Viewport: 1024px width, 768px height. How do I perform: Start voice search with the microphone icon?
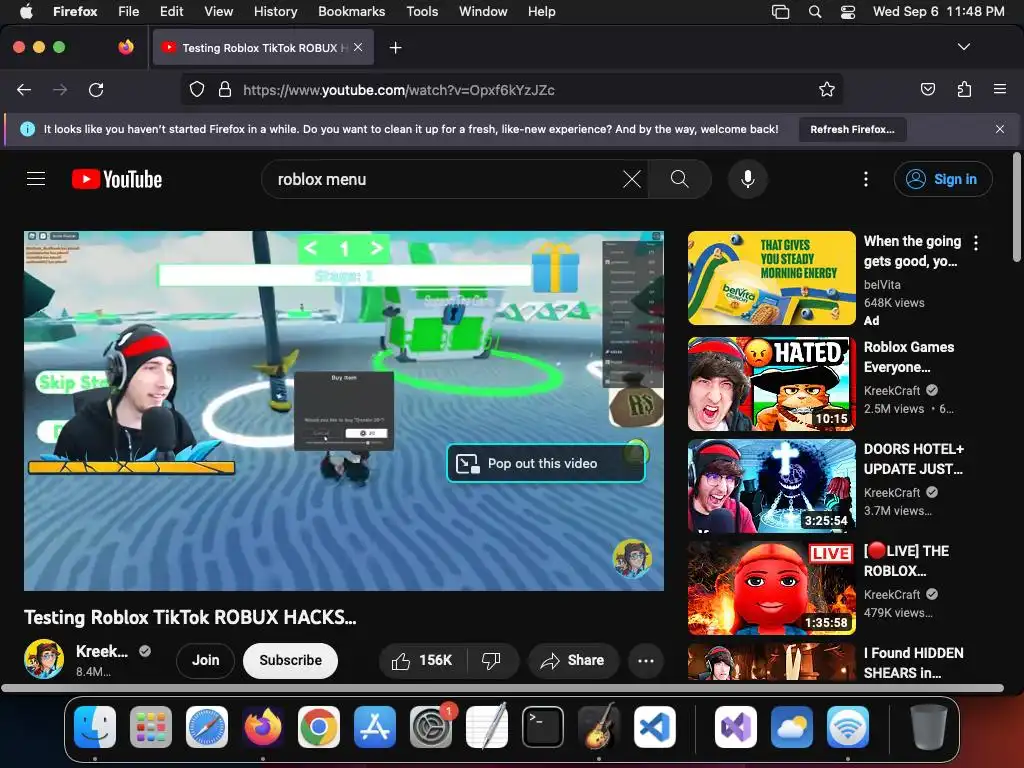[x=748, y=179]
